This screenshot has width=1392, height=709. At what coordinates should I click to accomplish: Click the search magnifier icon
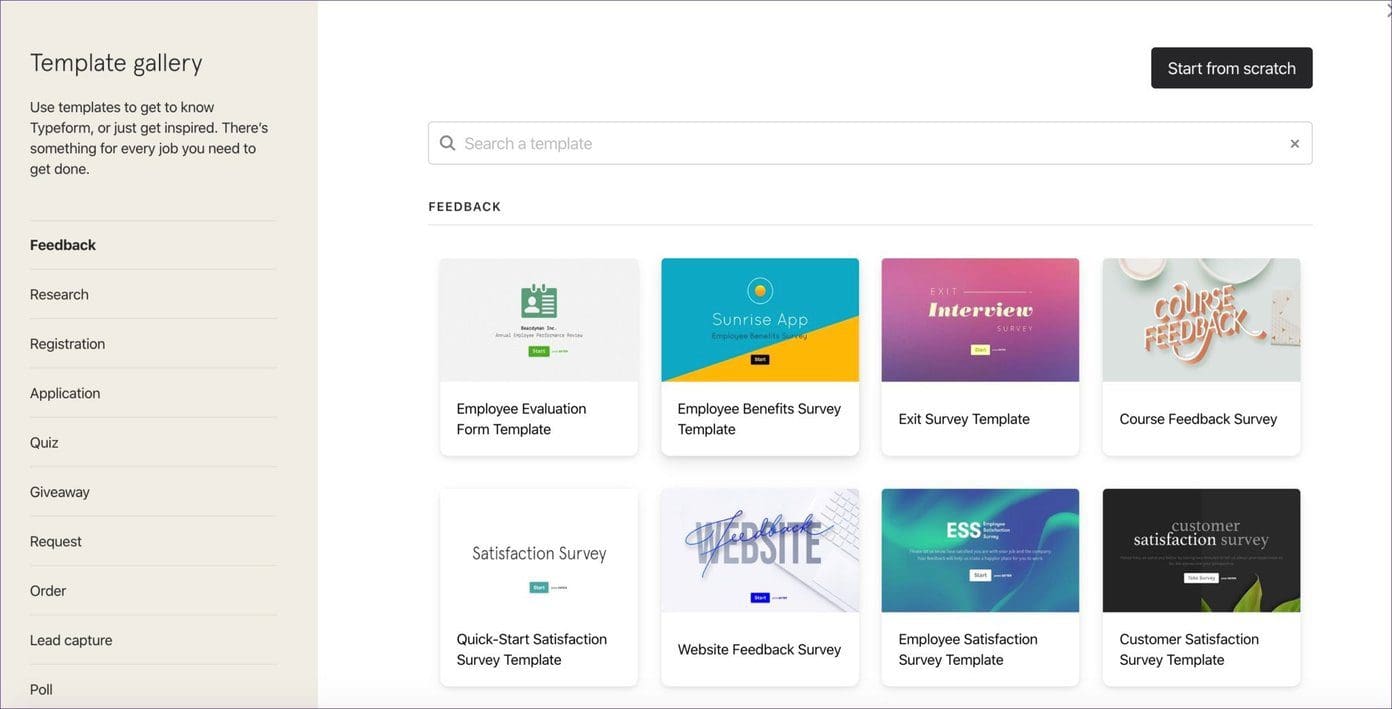pyautogui.click(x=448, y=143)
